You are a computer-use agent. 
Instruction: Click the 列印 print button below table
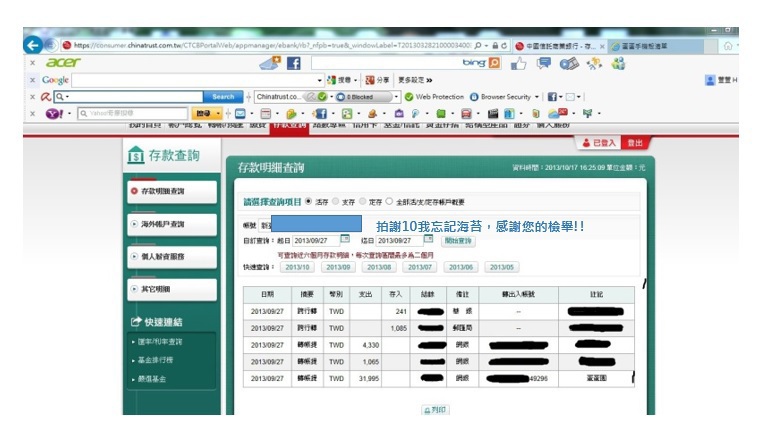(435, 410)
